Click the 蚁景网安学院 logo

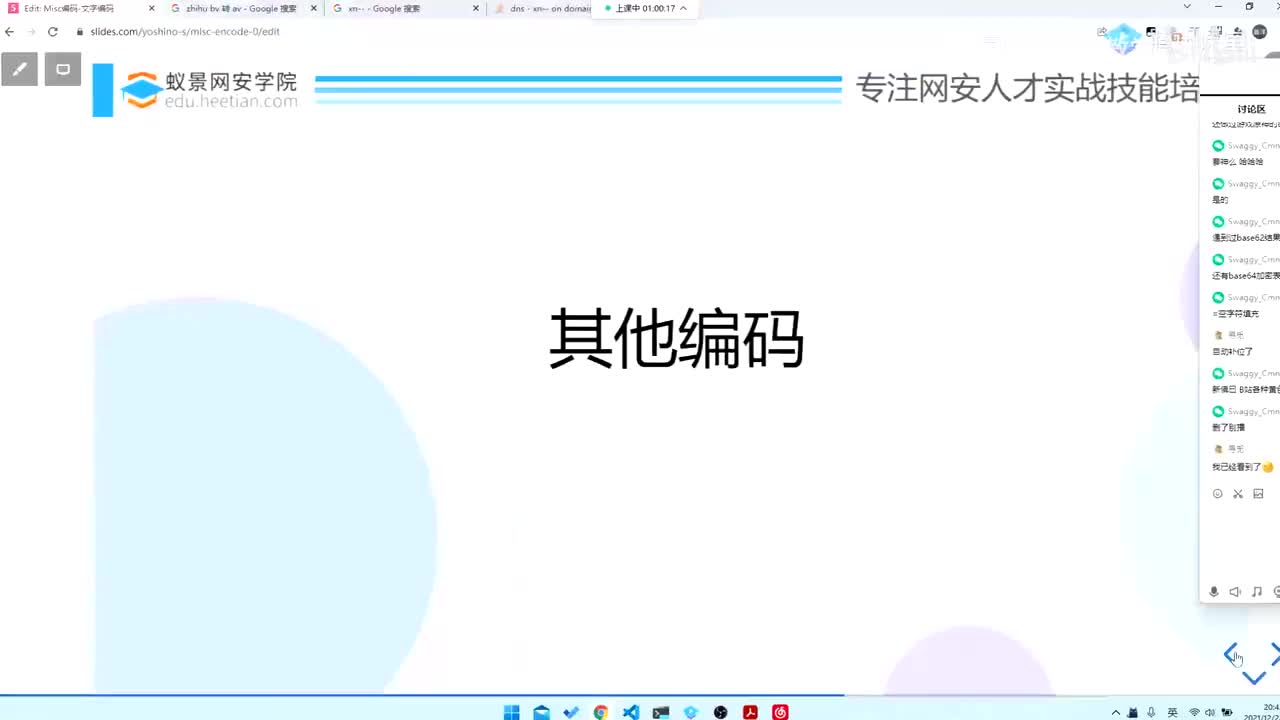pyautogui.click(x=209, y=89)
